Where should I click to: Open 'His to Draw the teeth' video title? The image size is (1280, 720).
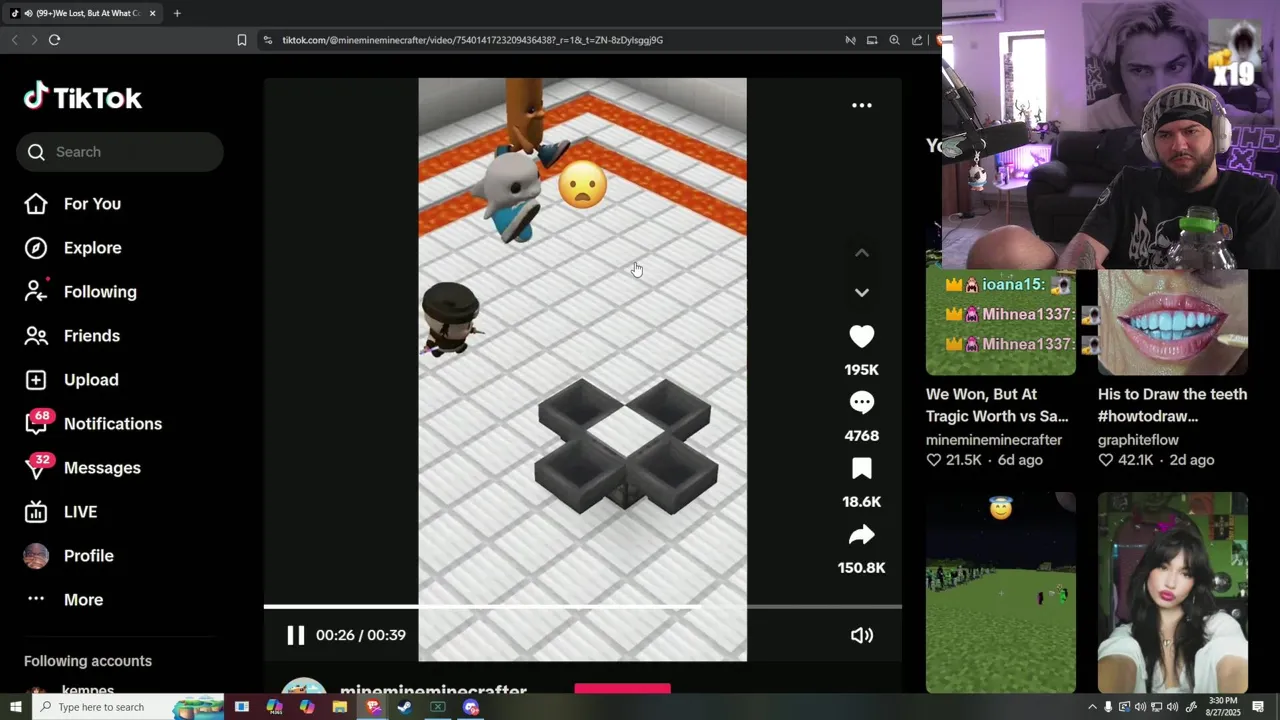pyautogui.click(x=1172, y=405)
